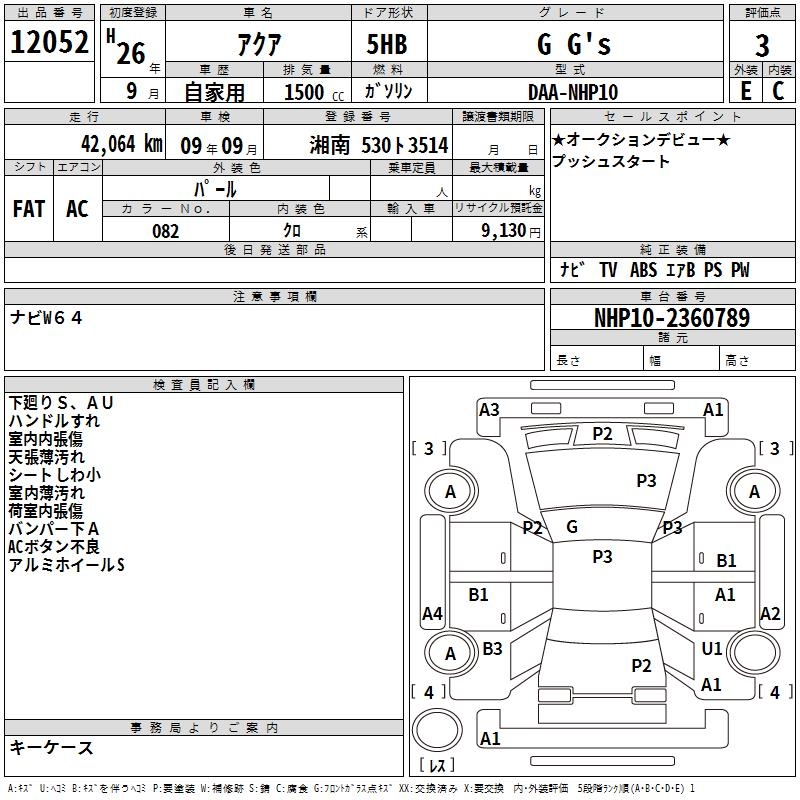Click inspection date 09年09月
Screen dimensions: 800x800
coord(219,146)
